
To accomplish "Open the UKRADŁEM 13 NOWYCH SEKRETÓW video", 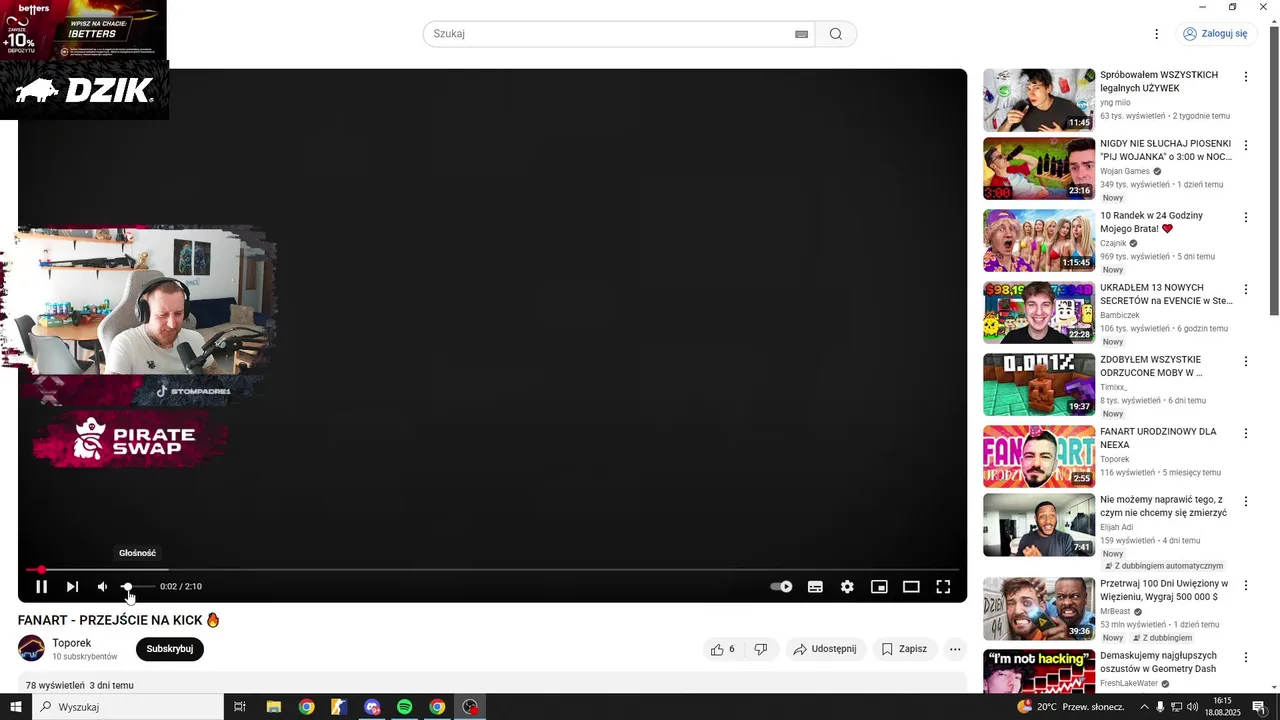I will point(1039,313).
